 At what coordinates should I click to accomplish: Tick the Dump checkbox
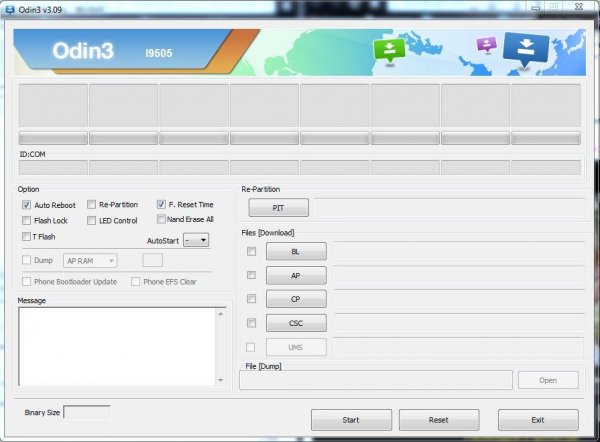[26, 260]
